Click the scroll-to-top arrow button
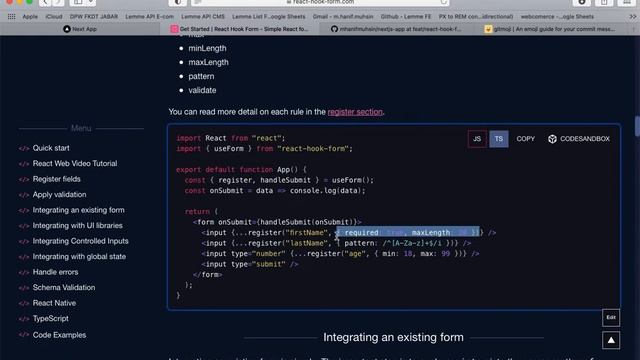The height and width of the screenshot is (360, 640). tap(611, 340)
